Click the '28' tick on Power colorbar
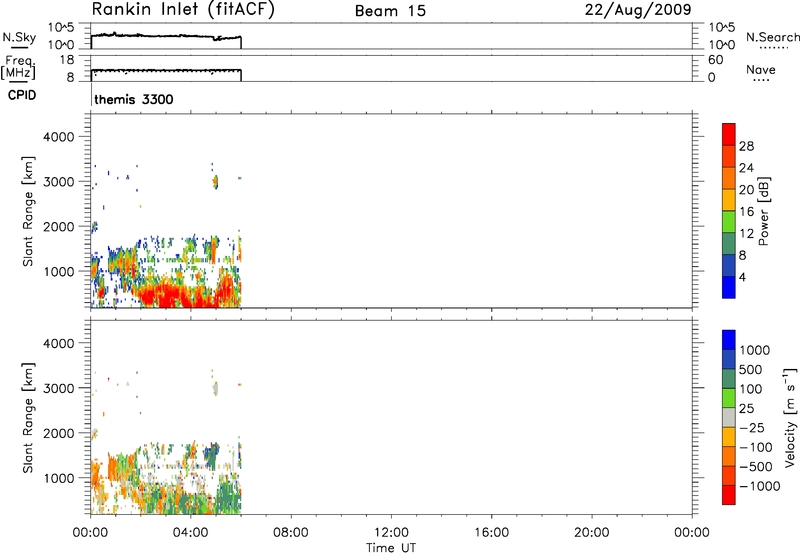 tap(746, 146)
